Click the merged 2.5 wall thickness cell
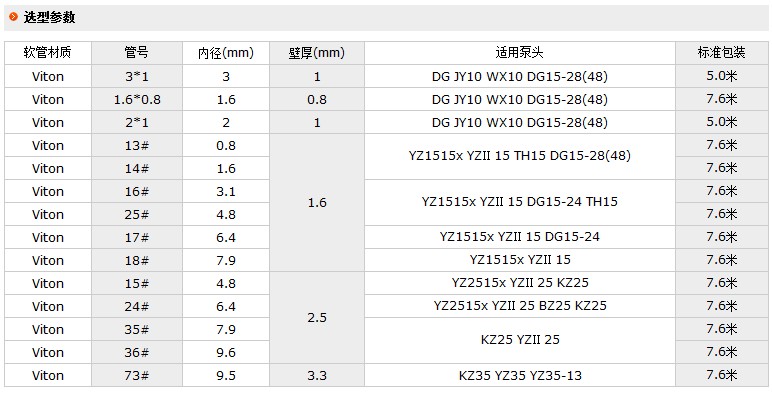Image resolution: width=772 pixels, height=393 pixels. pyautogui.click(x=317, y=318)
